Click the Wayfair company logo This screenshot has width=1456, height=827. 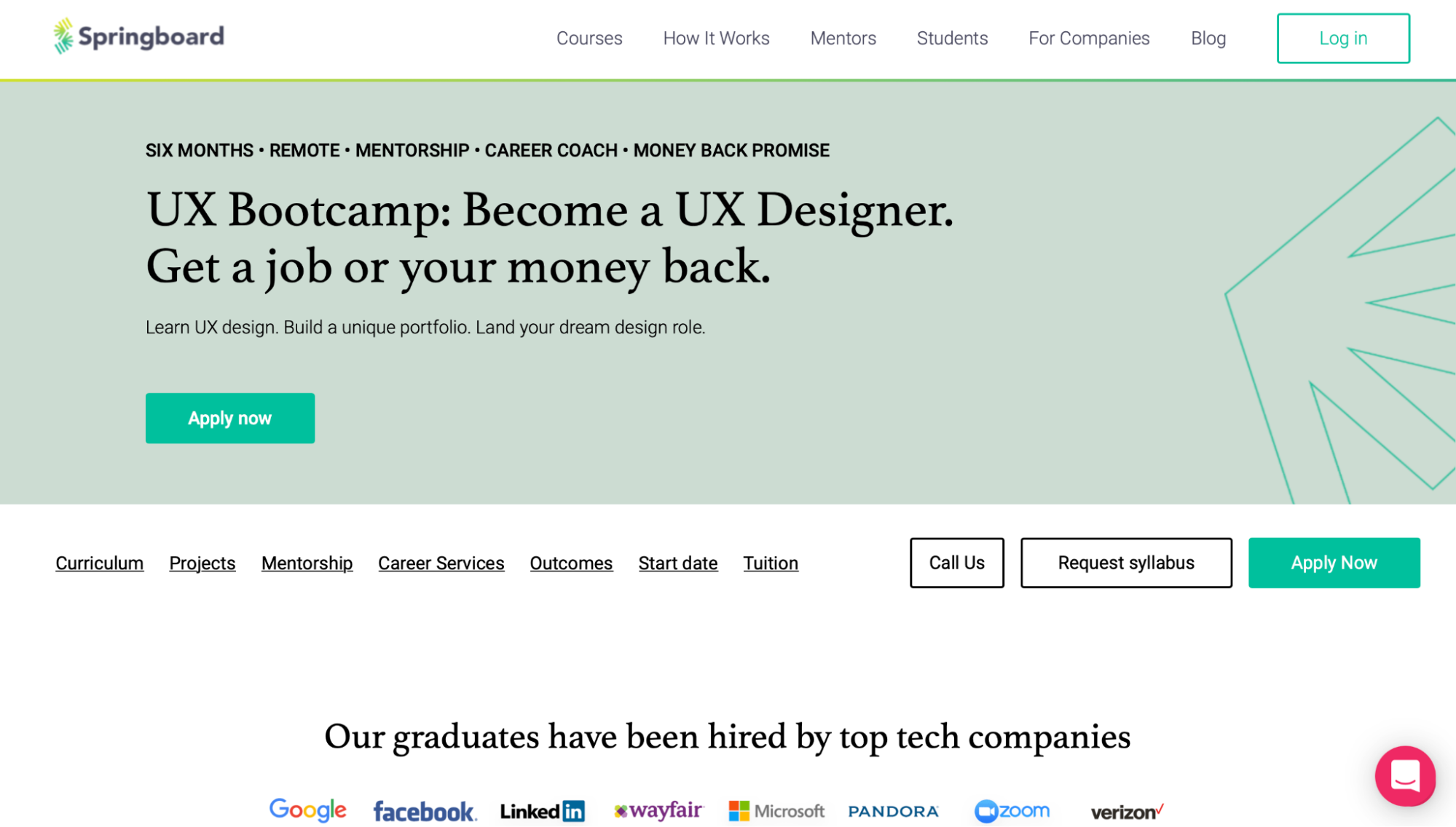coord(658,810)
